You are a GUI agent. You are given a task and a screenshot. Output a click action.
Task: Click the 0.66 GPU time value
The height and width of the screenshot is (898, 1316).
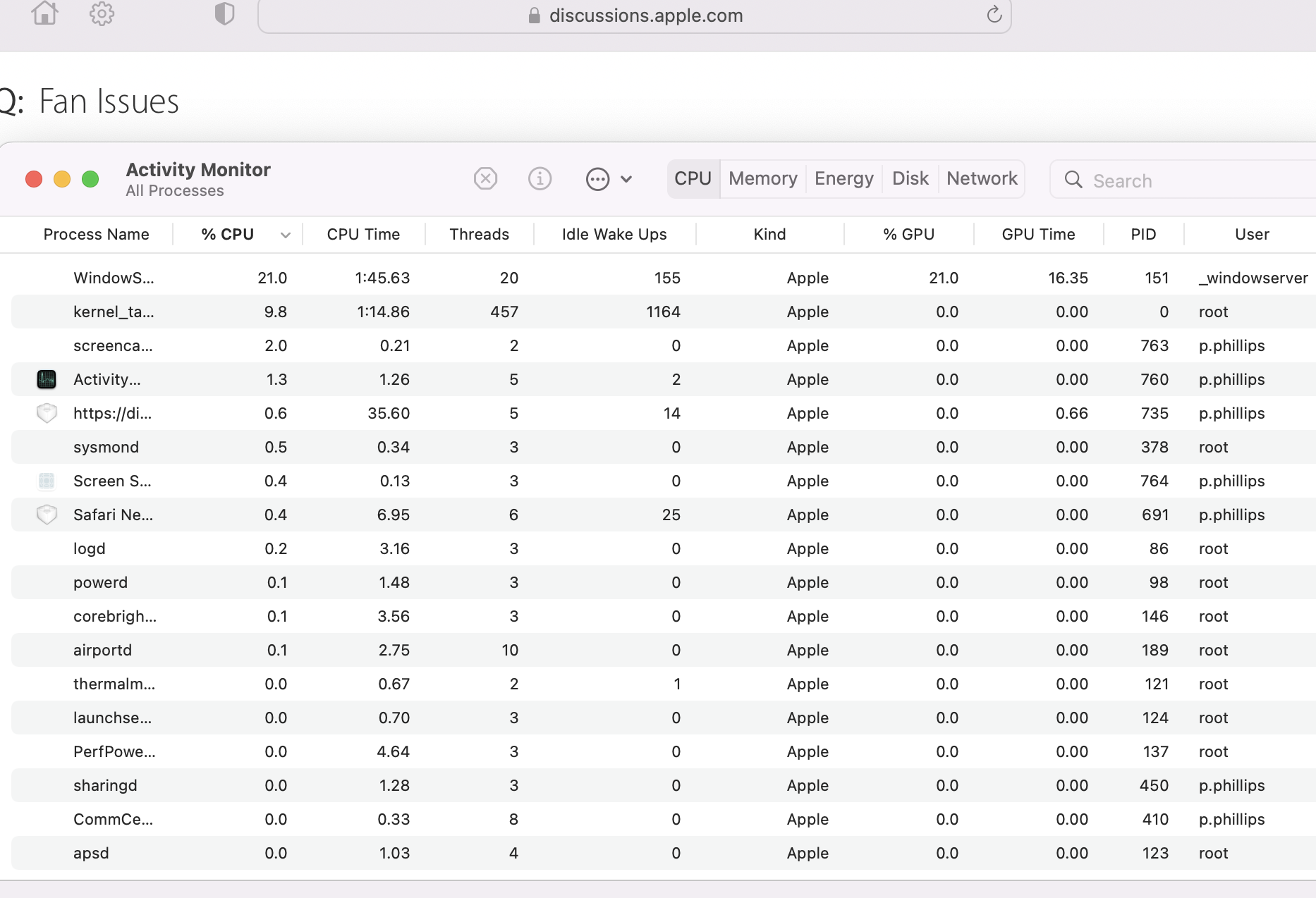tap(1071, 413)
